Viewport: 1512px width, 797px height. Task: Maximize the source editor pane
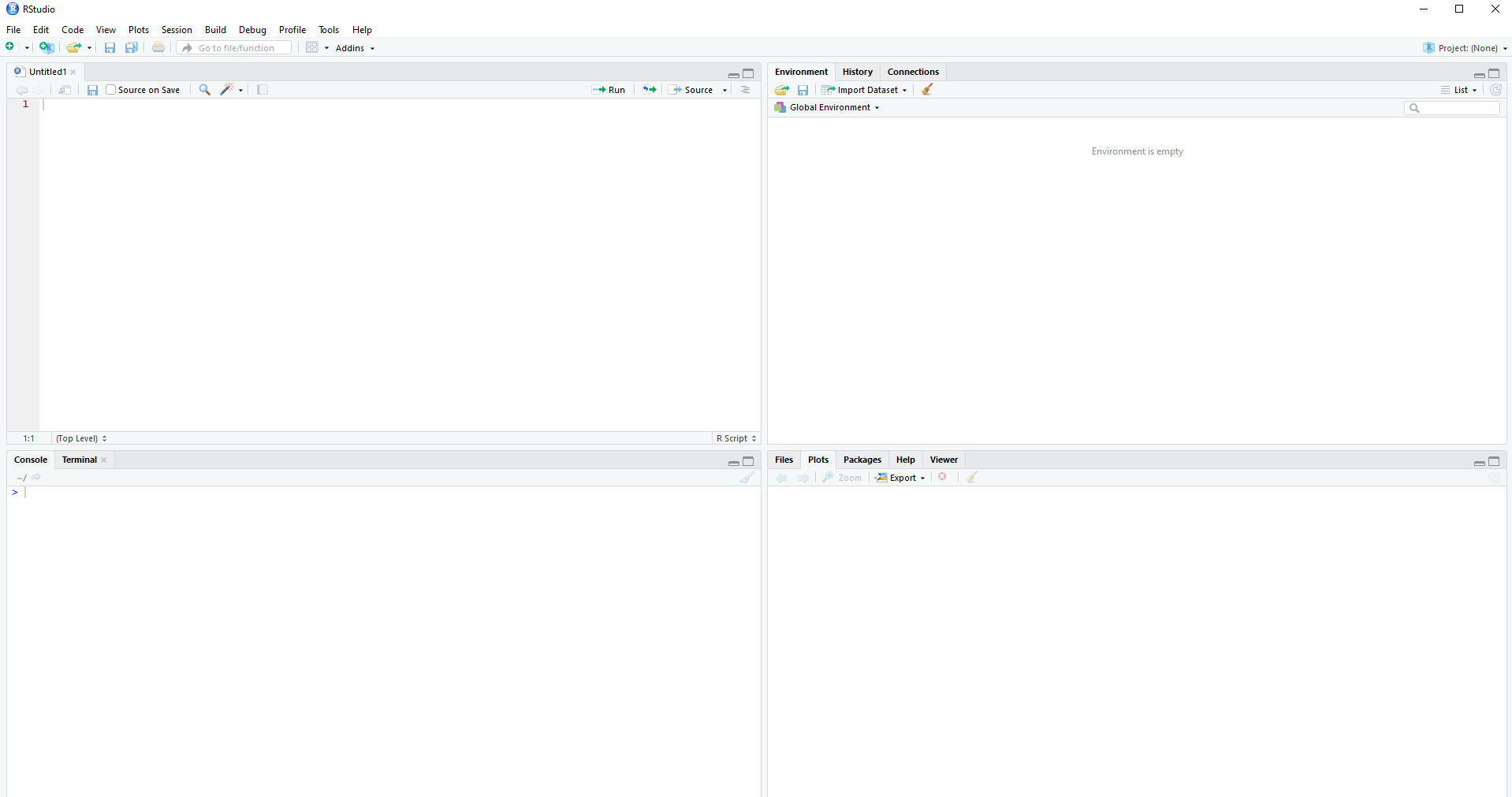click(x=748, y=73)
